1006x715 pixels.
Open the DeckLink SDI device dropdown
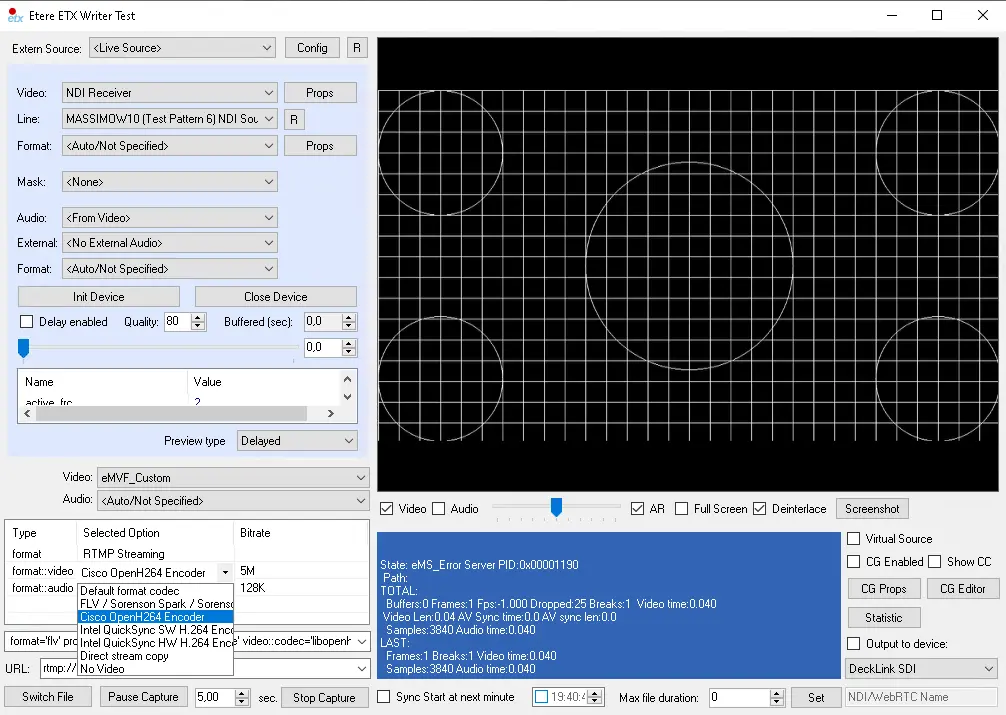tap(921, 668)
